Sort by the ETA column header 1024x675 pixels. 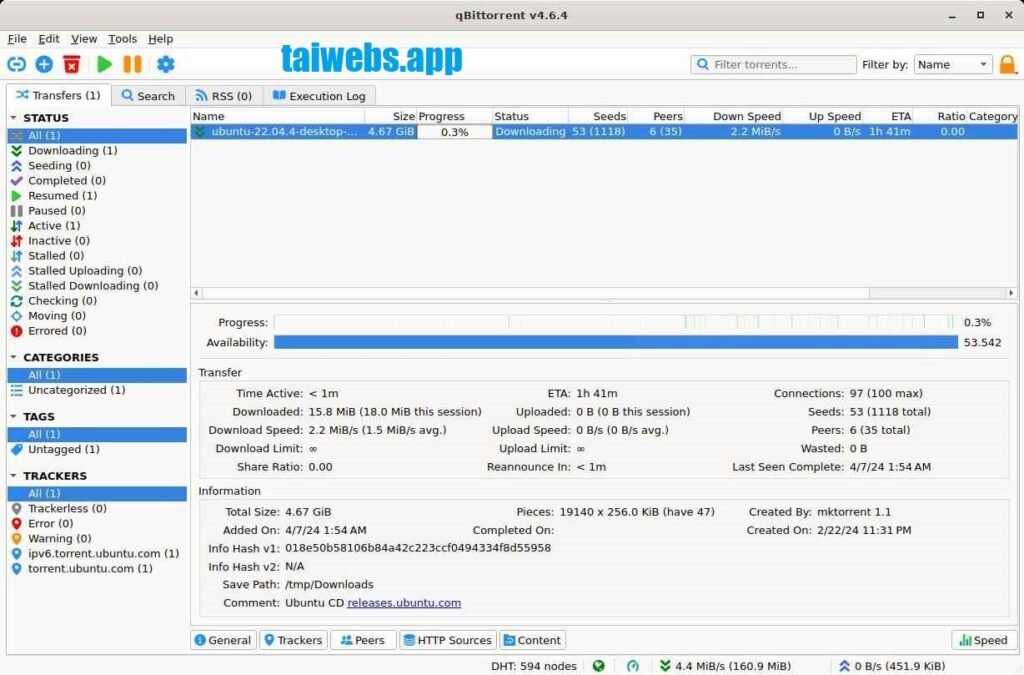click(x=888, y=116)
